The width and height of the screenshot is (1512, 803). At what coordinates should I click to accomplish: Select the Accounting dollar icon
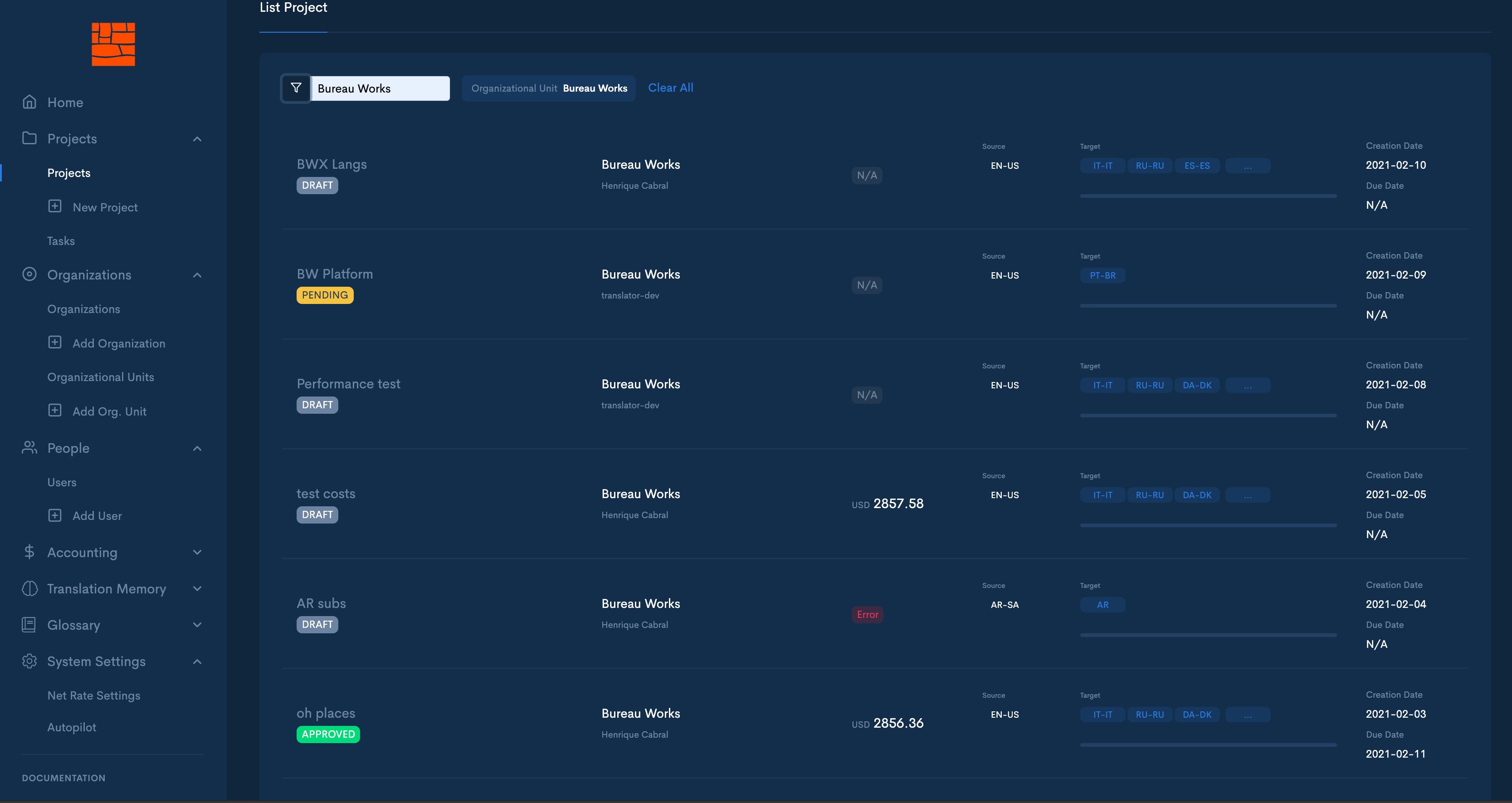29,552
